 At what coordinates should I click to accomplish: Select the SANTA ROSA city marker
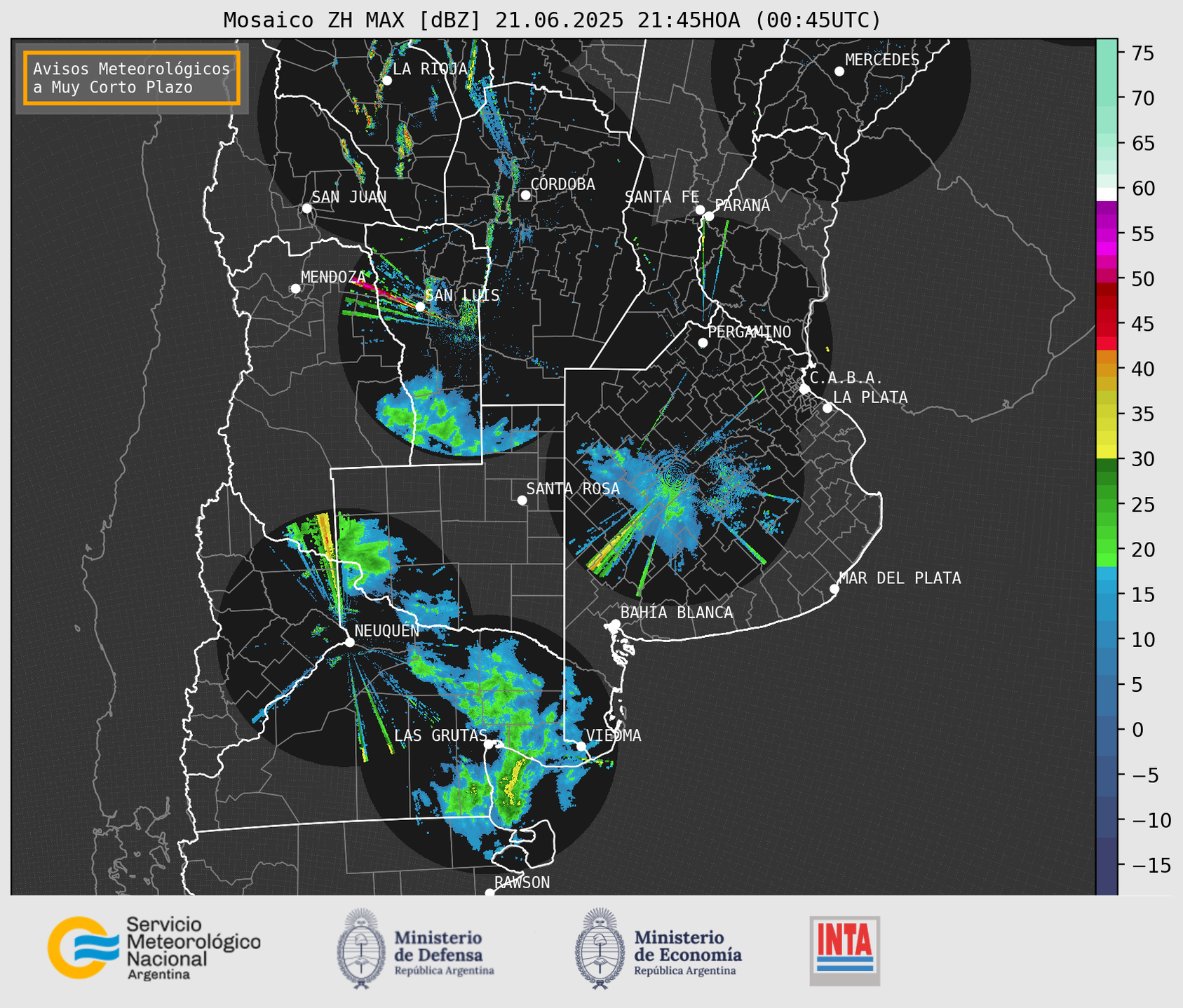522,500
